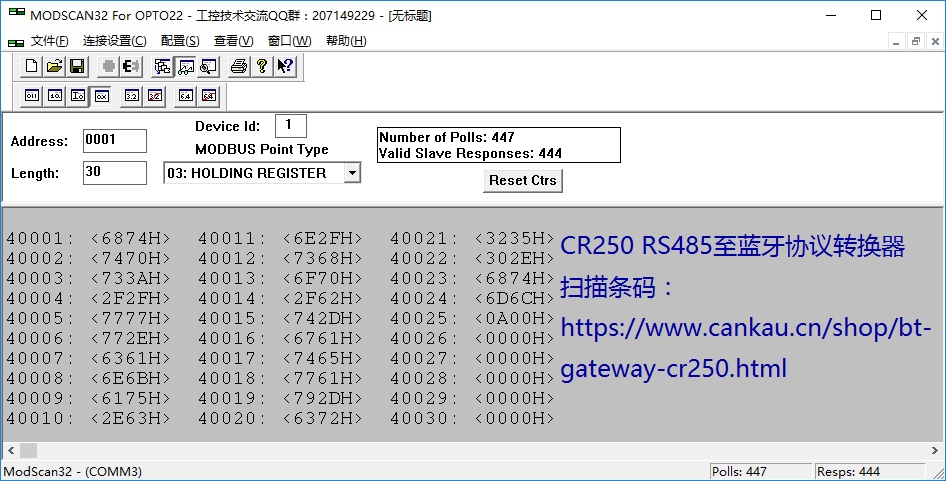Click register 40008 value <6E6BH>

tap(130, 378)
